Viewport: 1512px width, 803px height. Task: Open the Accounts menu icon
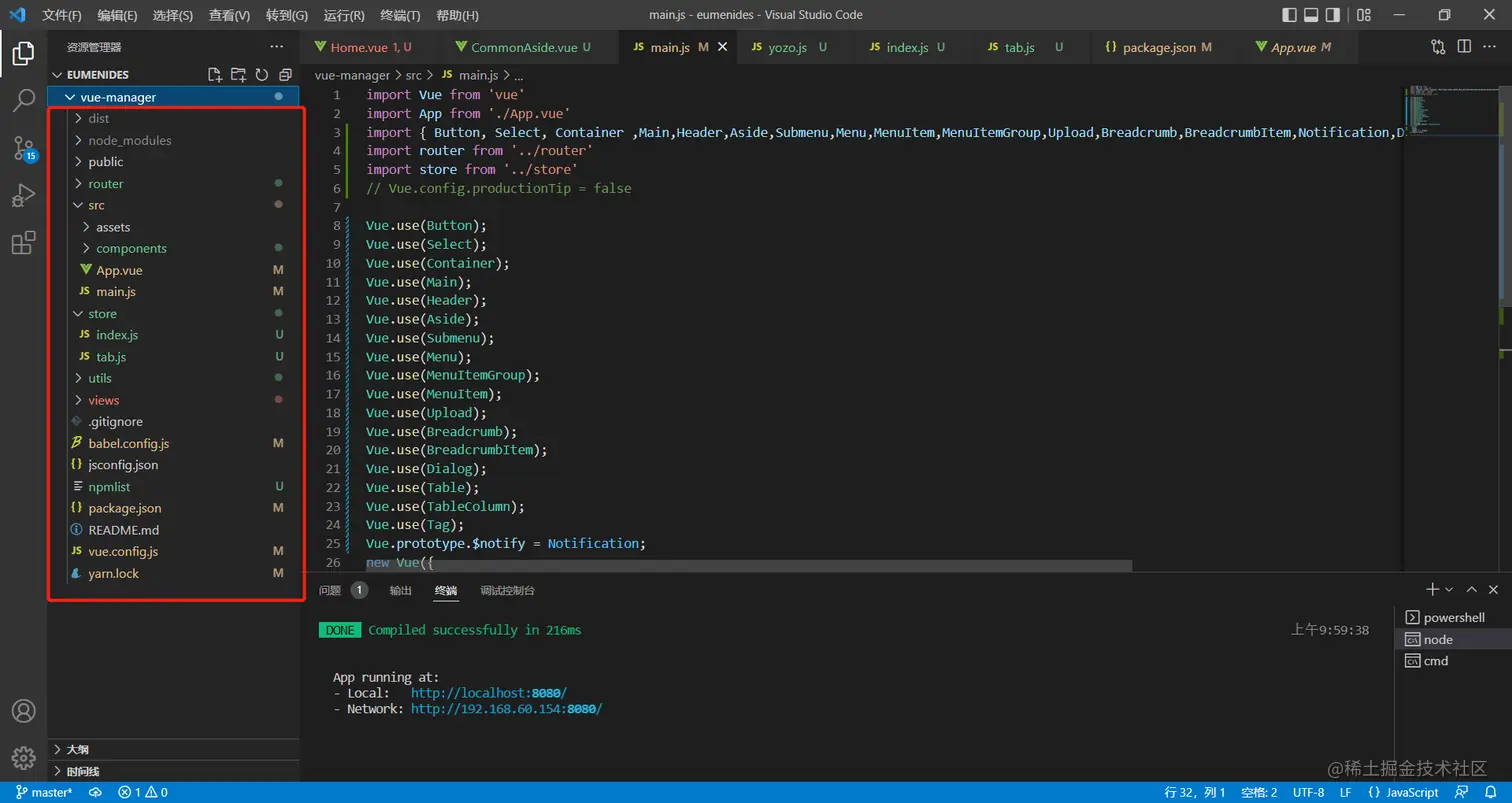pyautogui.click(x=23, y=711)
